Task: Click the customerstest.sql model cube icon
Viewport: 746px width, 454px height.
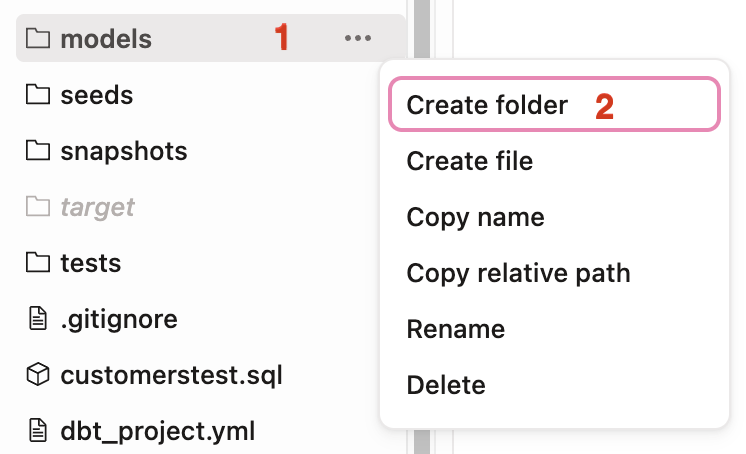Action: pyautogui.click(x=37, y=375)
